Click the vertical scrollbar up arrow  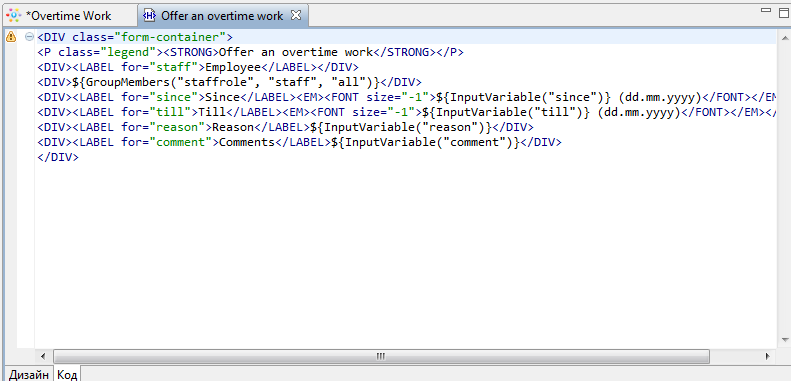(784, 38)
